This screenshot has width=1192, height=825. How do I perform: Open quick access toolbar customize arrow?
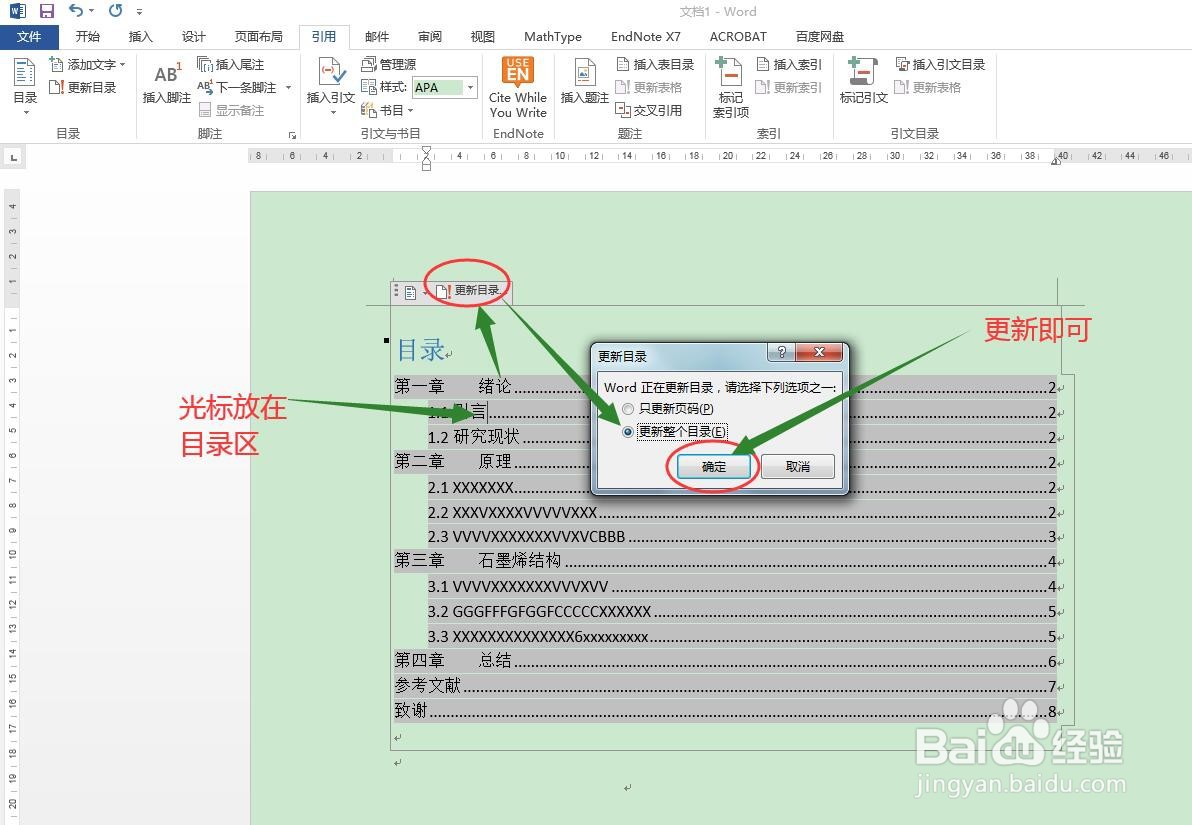[x=139, y=11]
